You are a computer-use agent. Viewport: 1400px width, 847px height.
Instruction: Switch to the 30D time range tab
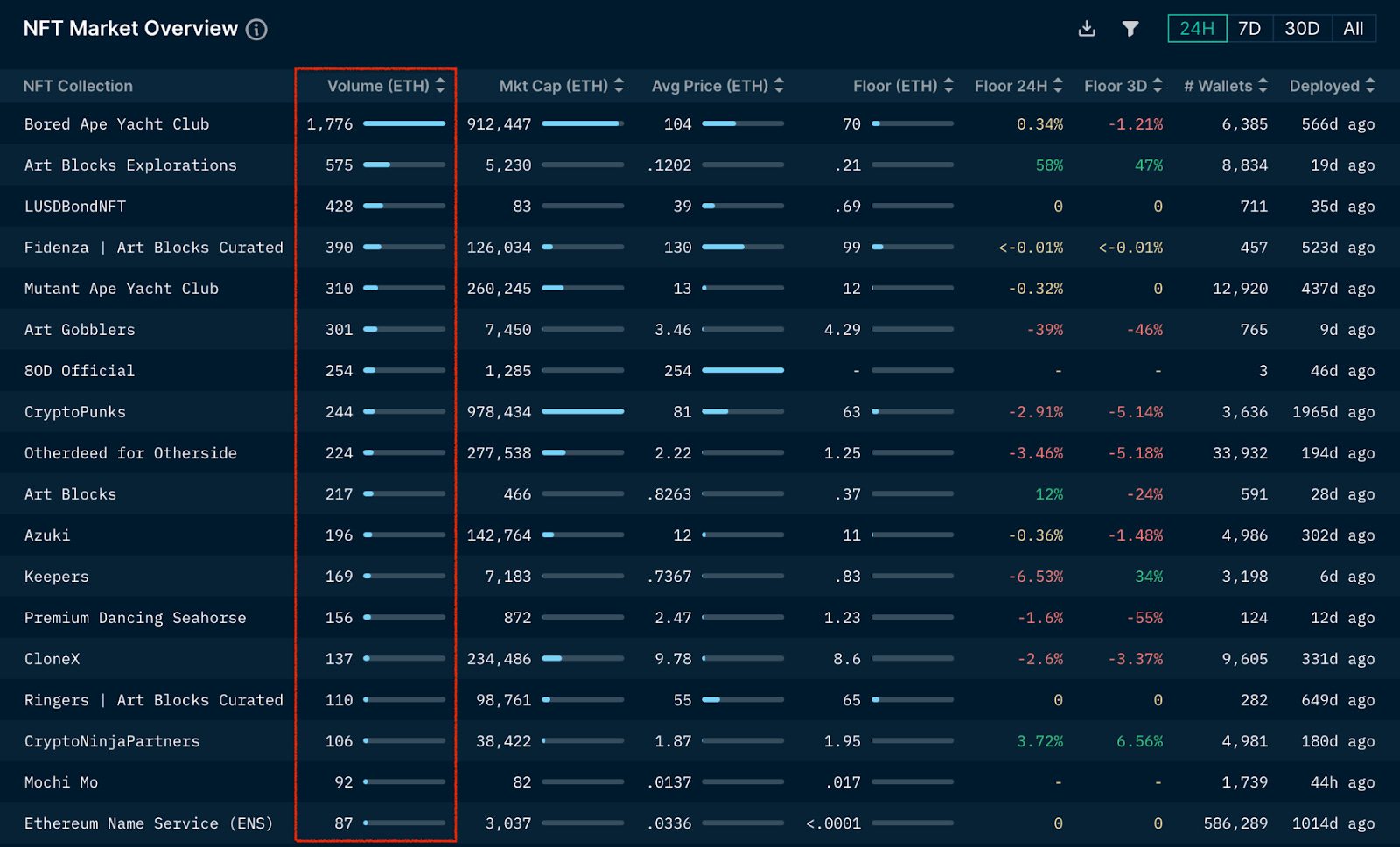(x=1302, y=29)
